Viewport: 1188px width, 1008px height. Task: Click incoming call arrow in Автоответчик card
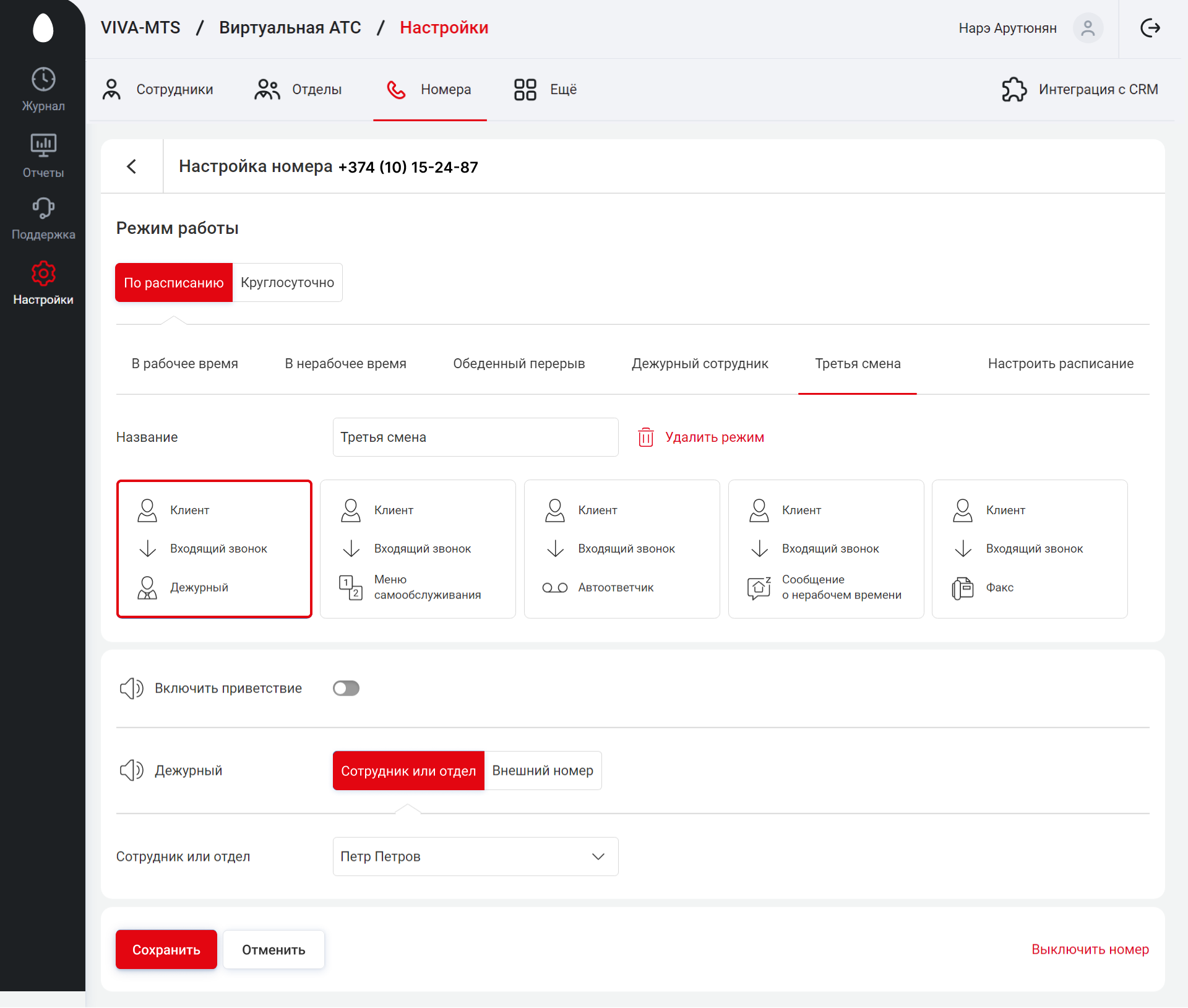556,549
